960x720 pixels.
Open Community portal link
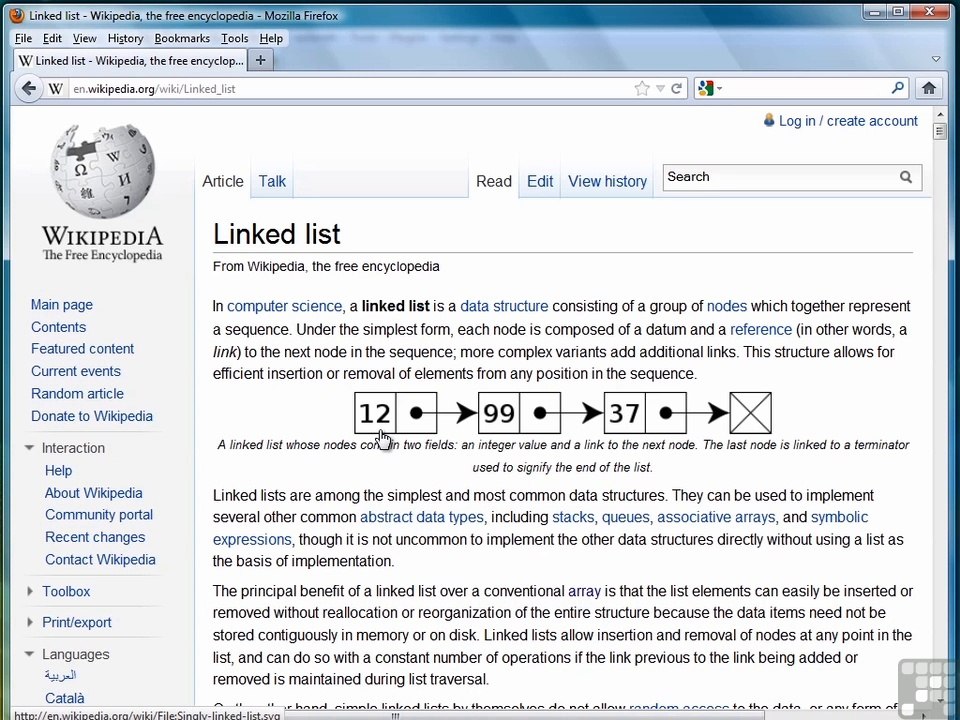(99, 514)
